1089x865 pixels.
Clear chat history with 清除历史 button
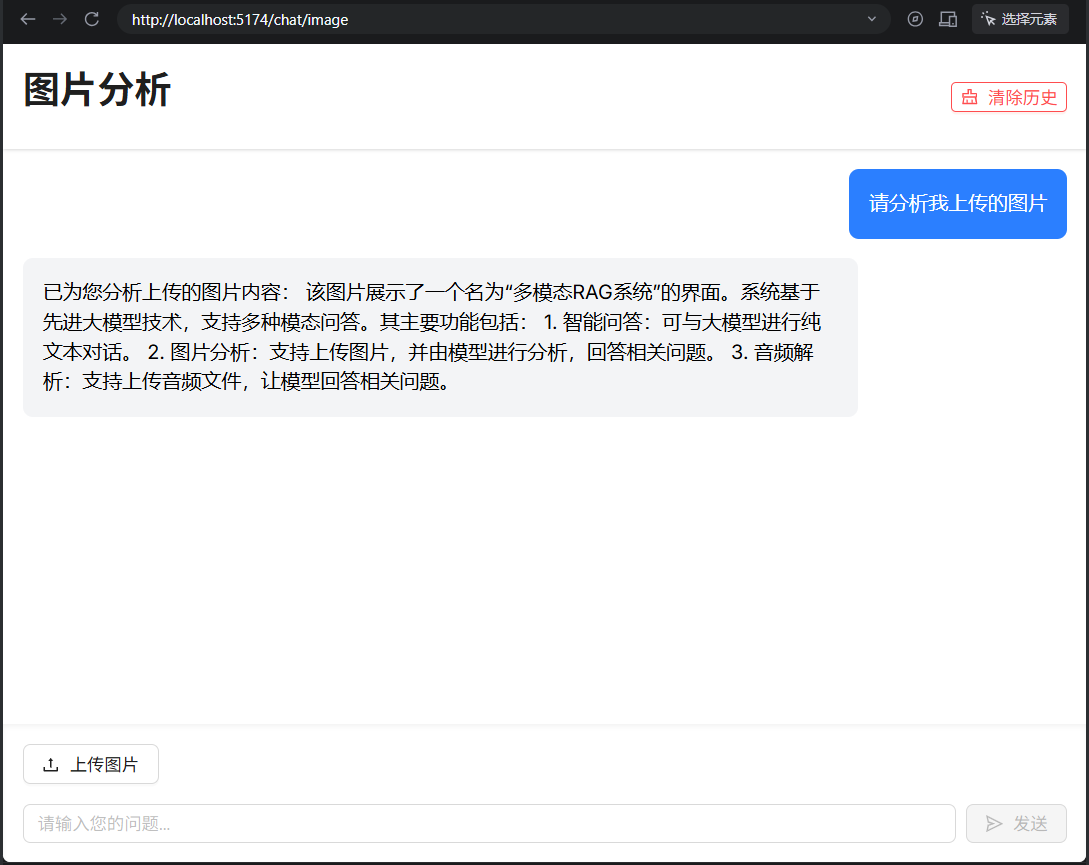click(1008, 96)
